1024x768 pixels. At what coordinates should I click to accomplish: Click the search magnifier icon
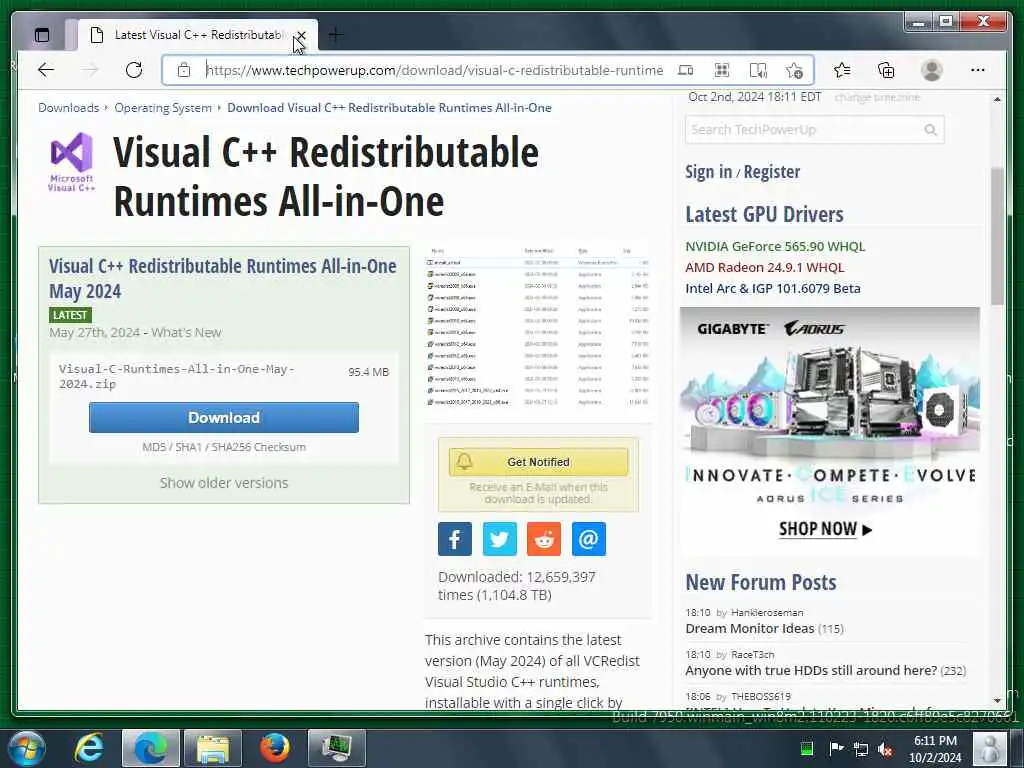point(931,130)
